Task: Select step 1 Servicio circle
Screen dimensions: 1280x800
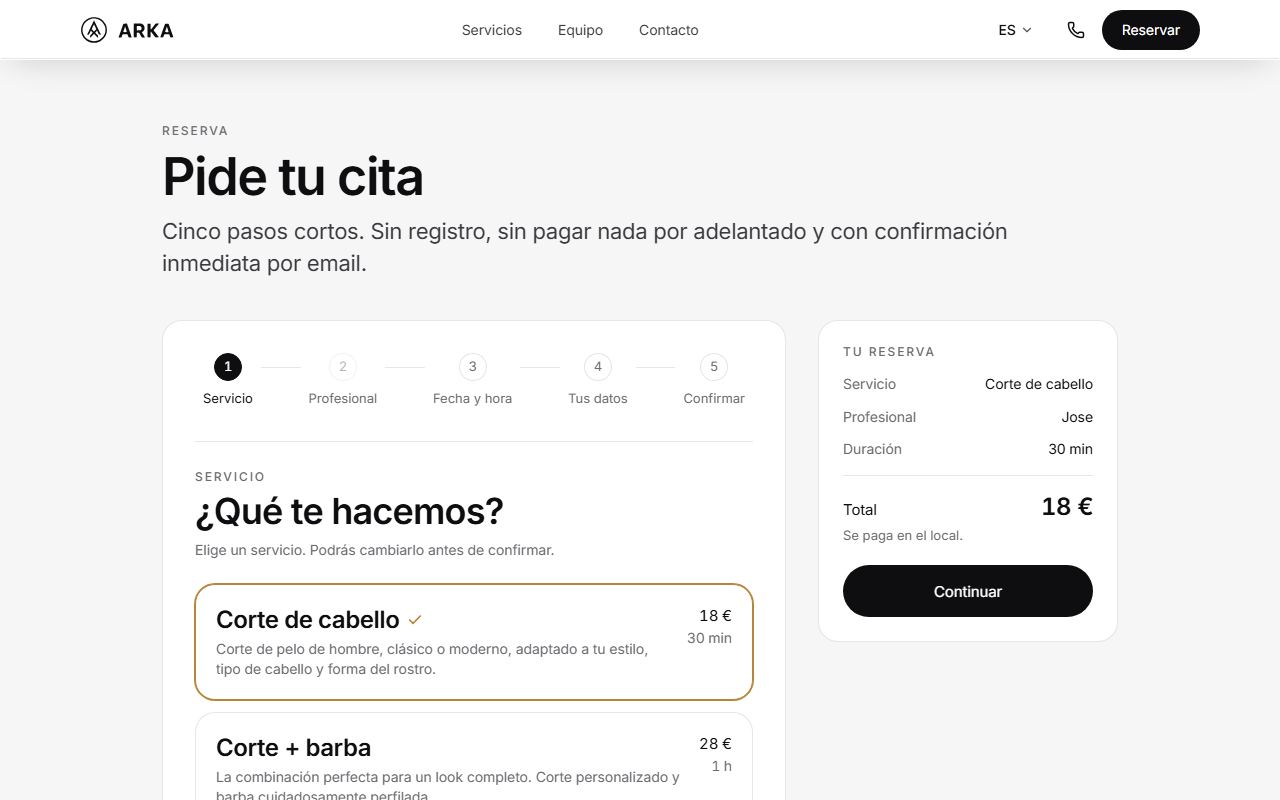Action: [x=228, y=367]
